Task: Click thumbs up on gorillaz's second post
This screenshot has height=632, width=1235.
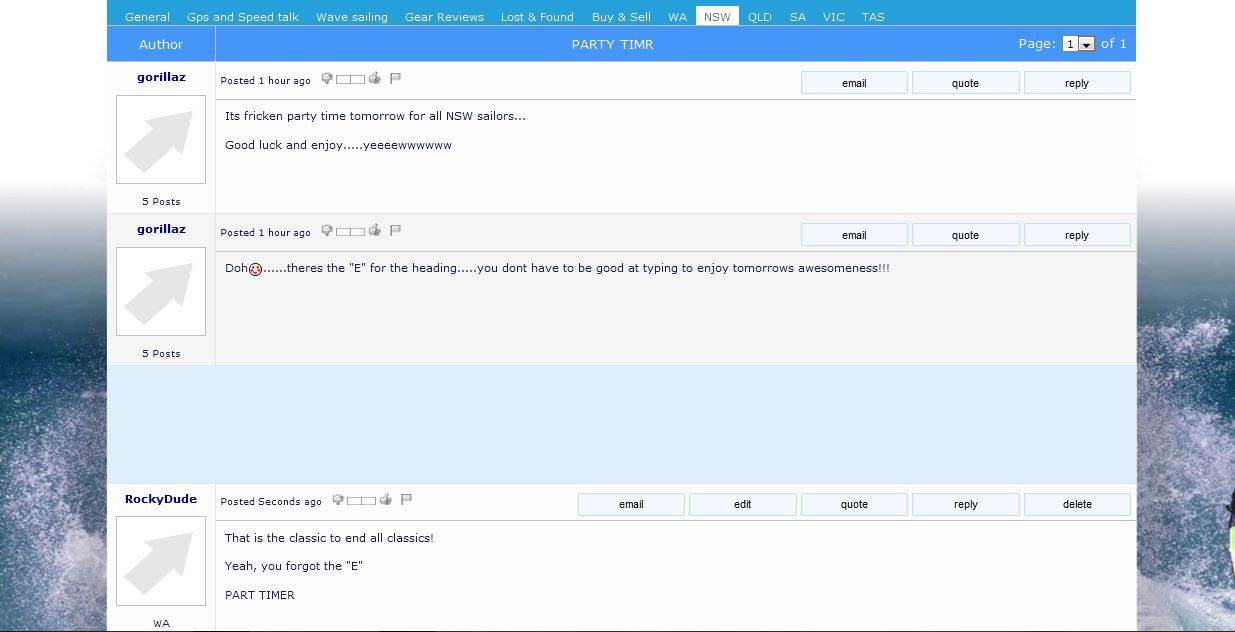Action: [x=375, y=231]
